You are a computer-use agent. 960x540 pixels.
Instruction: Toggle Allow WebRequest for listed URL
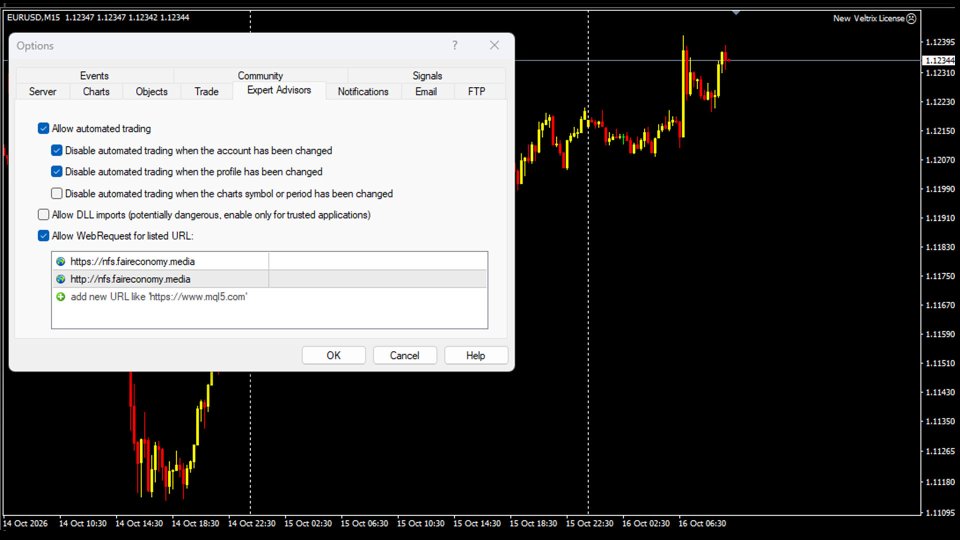tap(43, 236)
